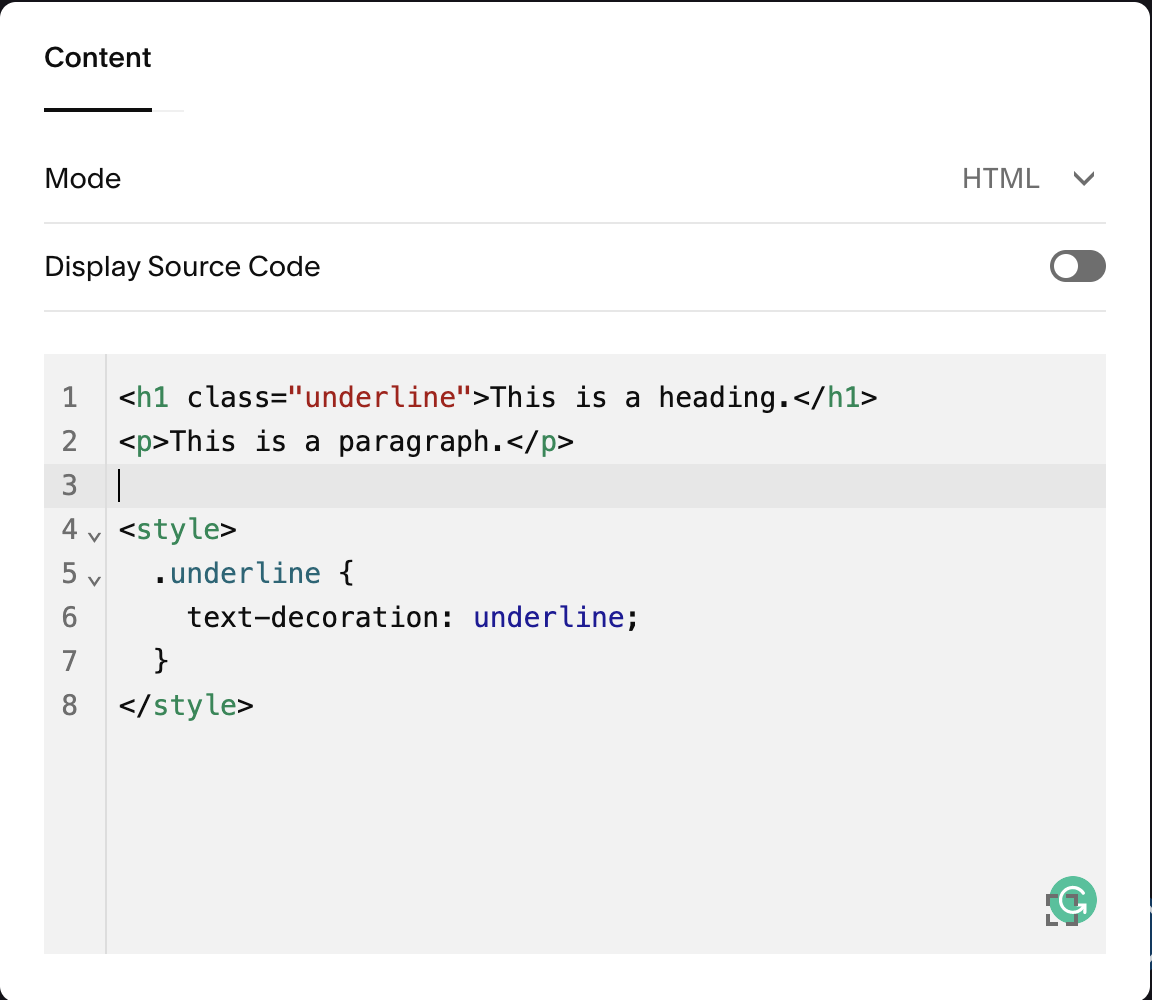Click the underline value on line 6
The width and height of the screenshot is (1152, 1000).
[549, 617]
